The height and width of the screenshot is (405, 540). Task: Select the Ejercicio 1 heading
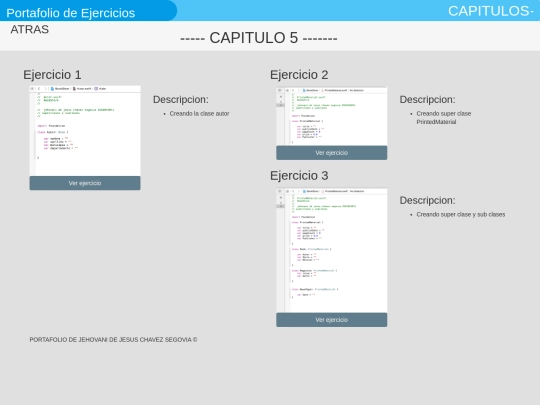52,75
